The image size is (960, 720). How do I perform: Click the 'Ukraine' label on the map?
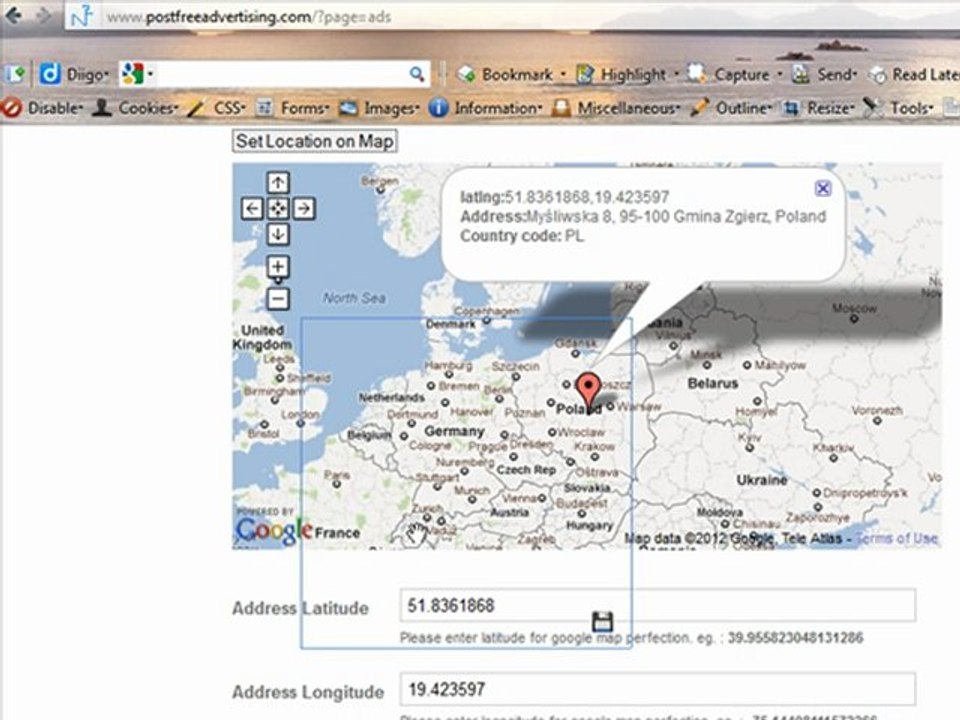point(762,480)
